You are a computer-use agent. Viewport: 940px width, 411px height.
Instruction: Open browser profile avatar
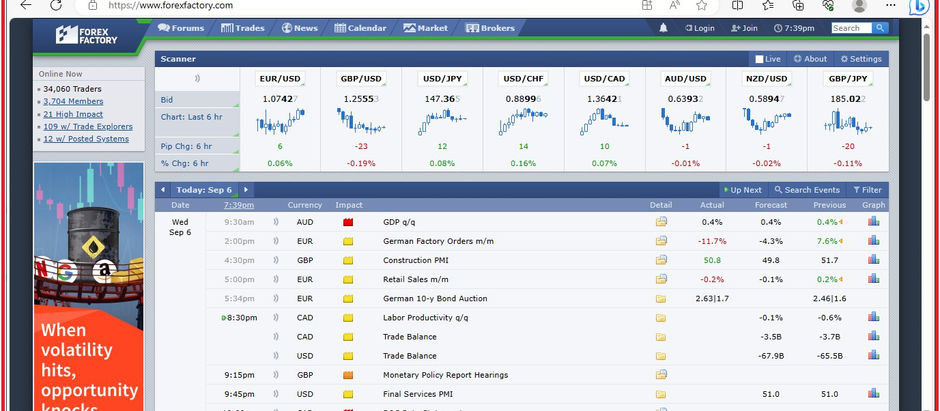[x=859, y=5]
